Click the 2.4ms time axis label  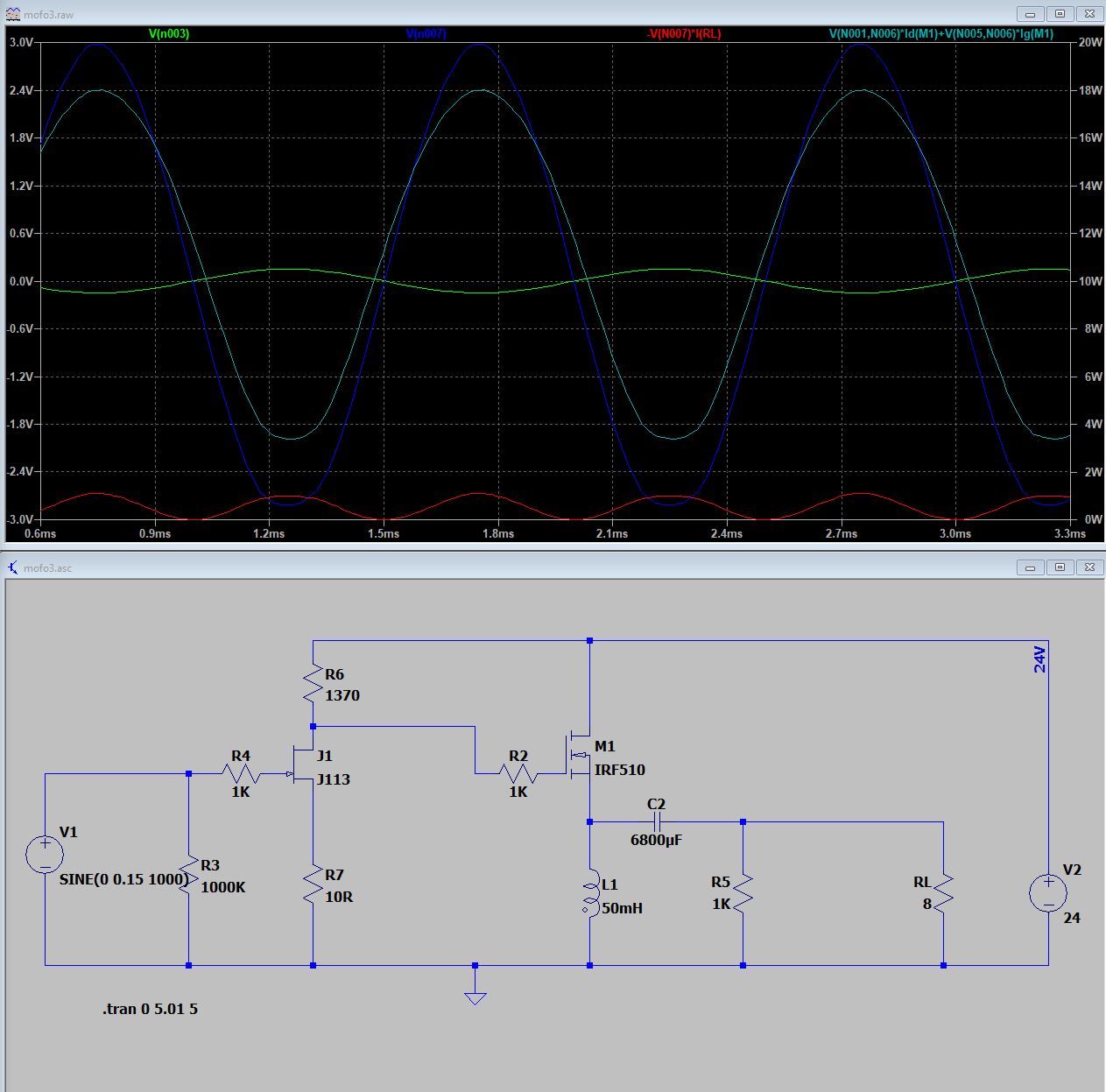[x=726, y=533]
